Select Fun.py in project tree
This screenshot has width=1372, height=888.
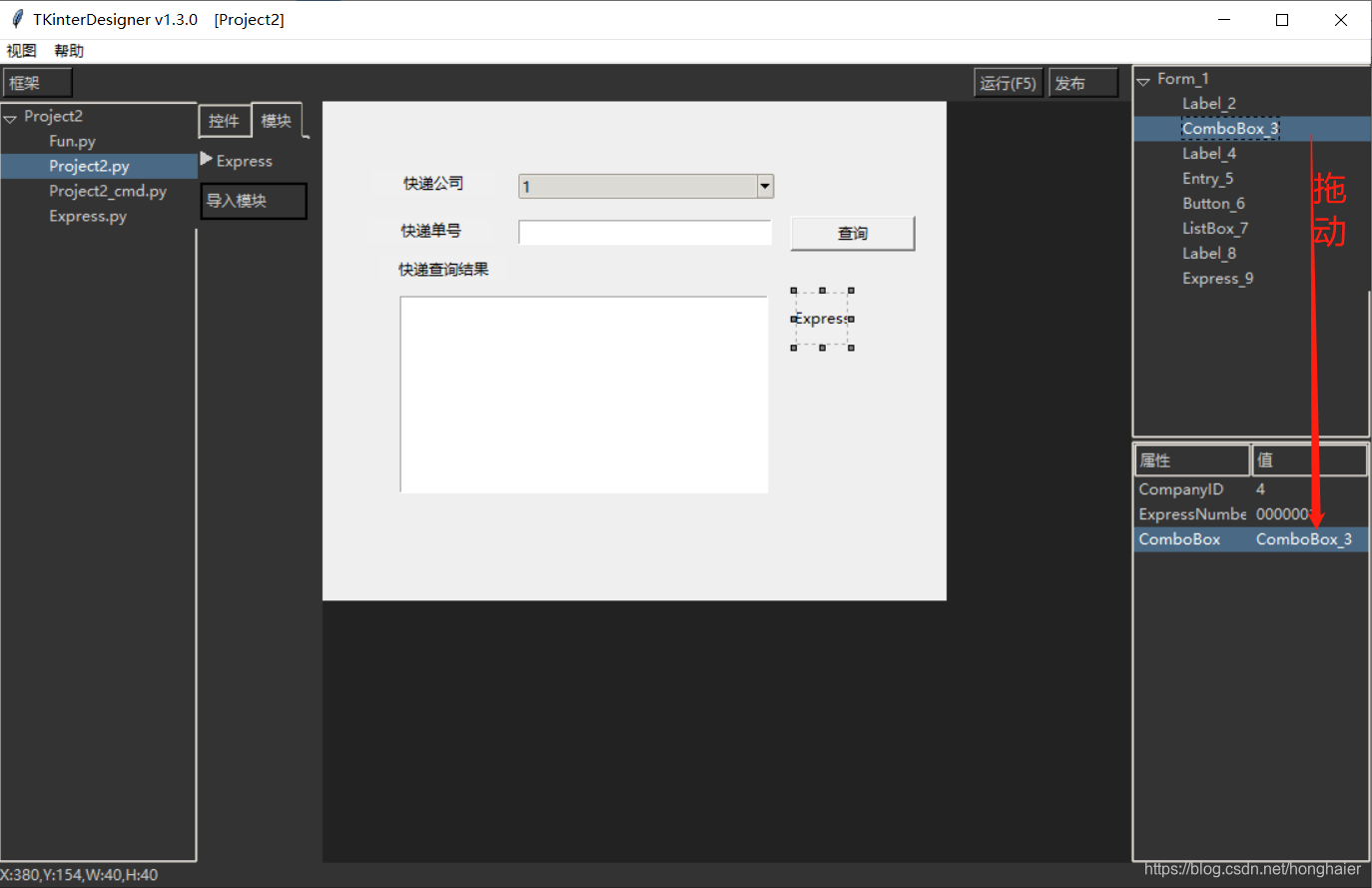72,141
